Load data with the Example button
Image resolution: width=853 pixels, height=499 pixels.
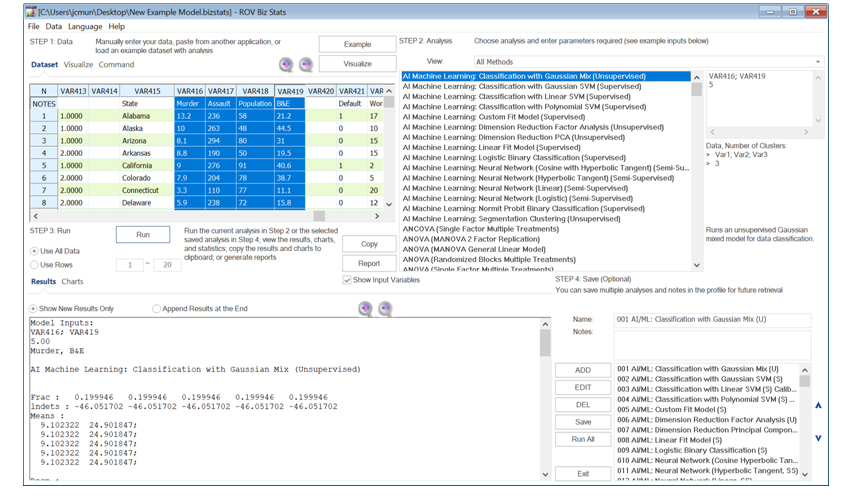point(357,44)
